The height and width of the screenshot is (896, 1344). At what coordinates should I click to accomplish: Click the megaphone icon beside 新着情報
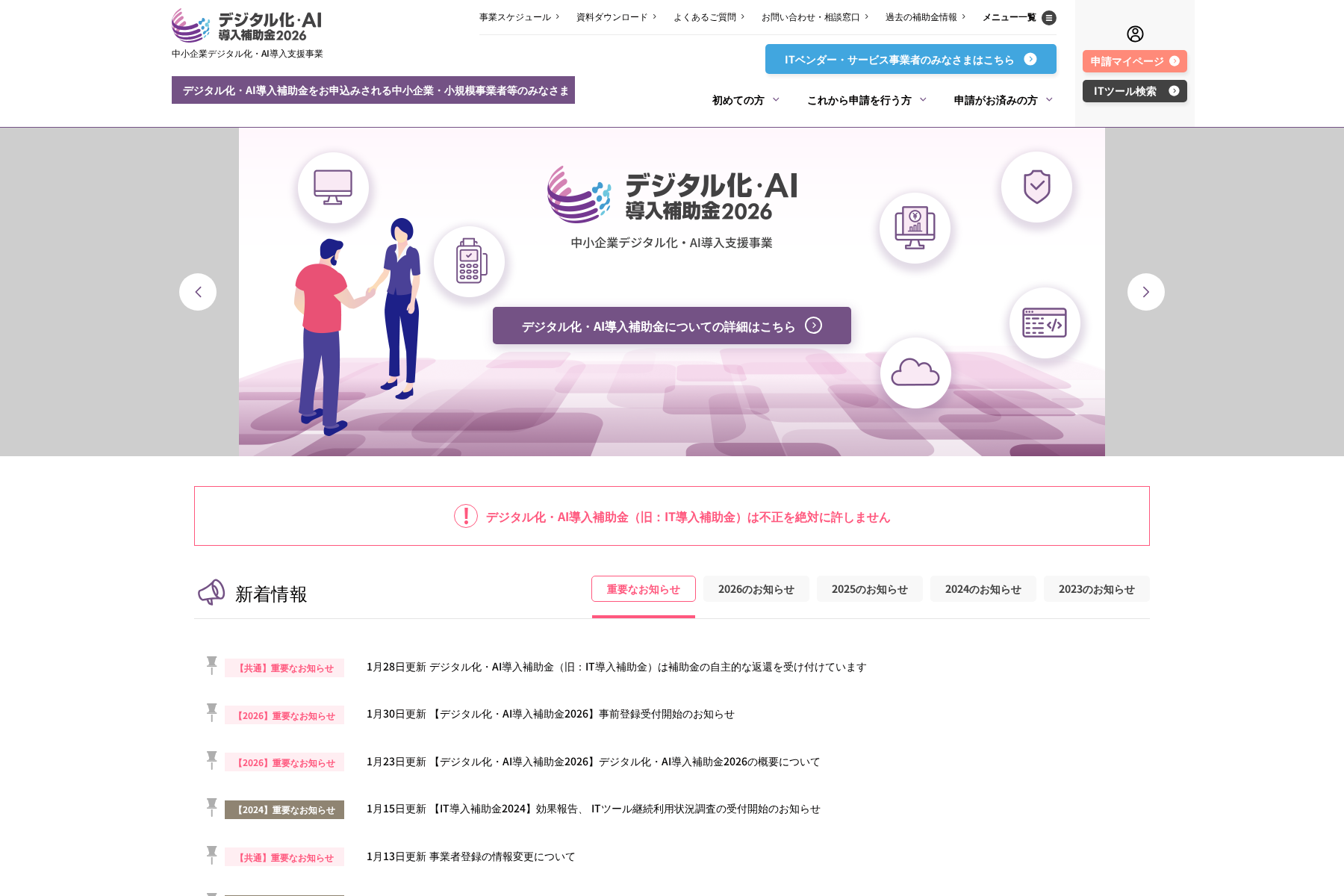211,593
